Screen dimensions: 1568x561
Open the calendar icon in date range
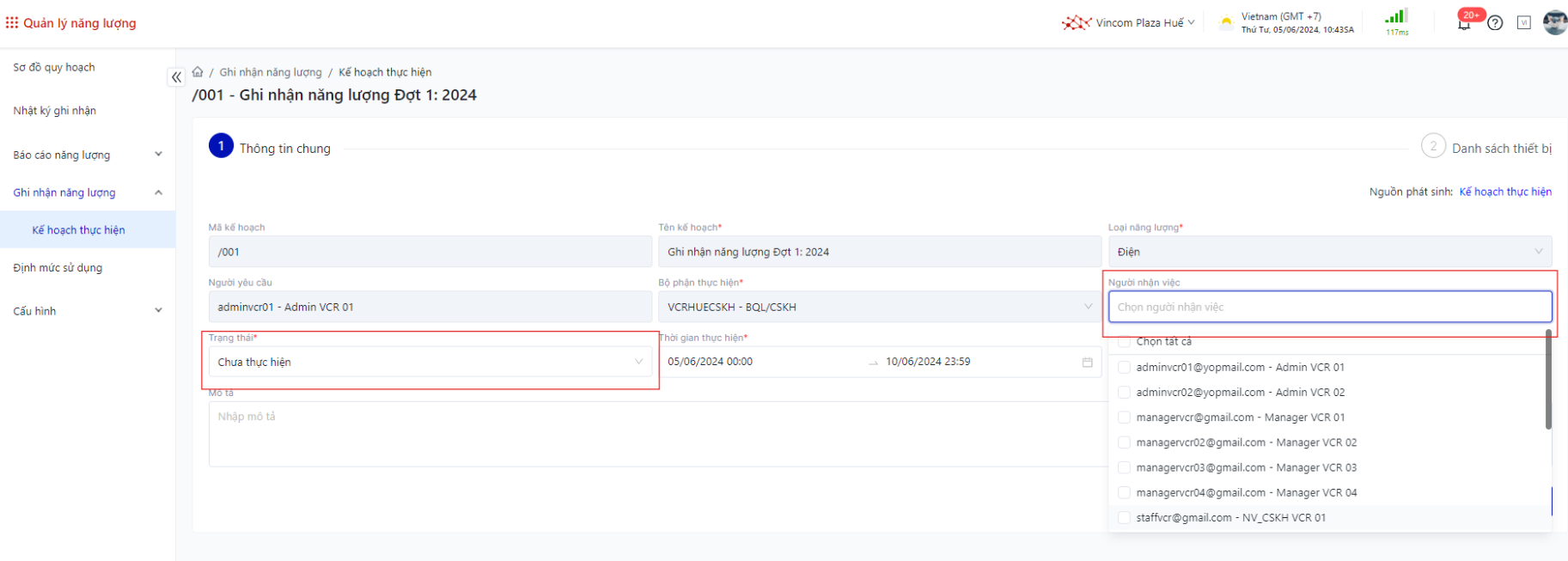[x=1087, y=363]
